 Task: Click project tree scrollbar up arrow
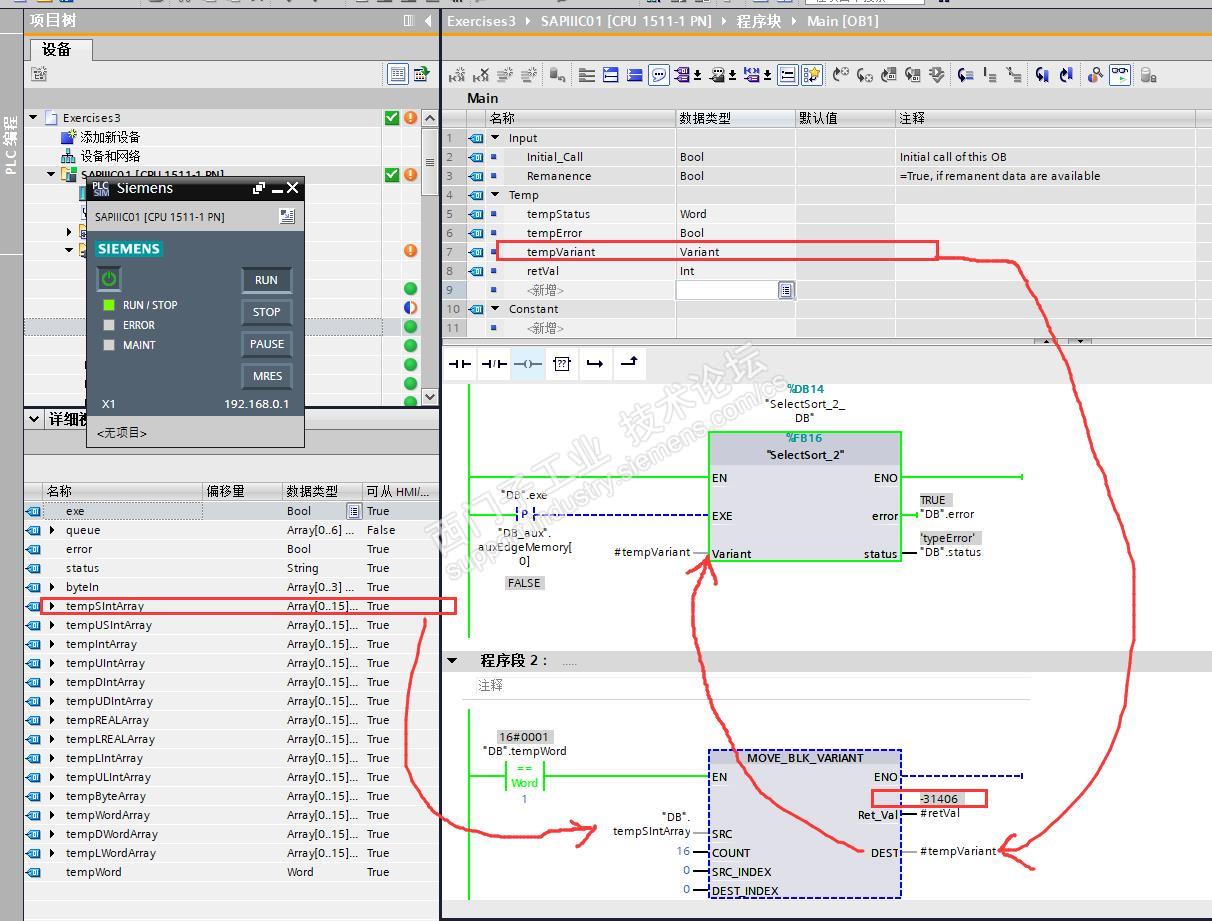click(x=430, y=118)
